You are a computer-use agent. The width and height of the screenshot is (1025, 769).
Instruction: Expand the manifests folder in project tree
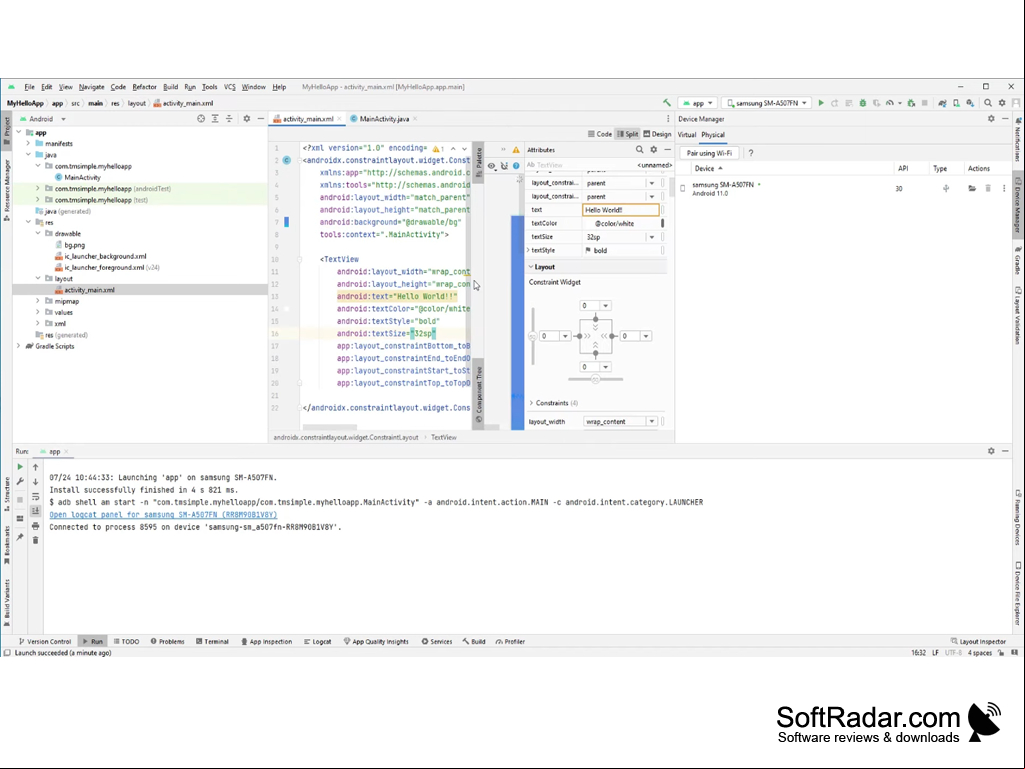point(28,143)
